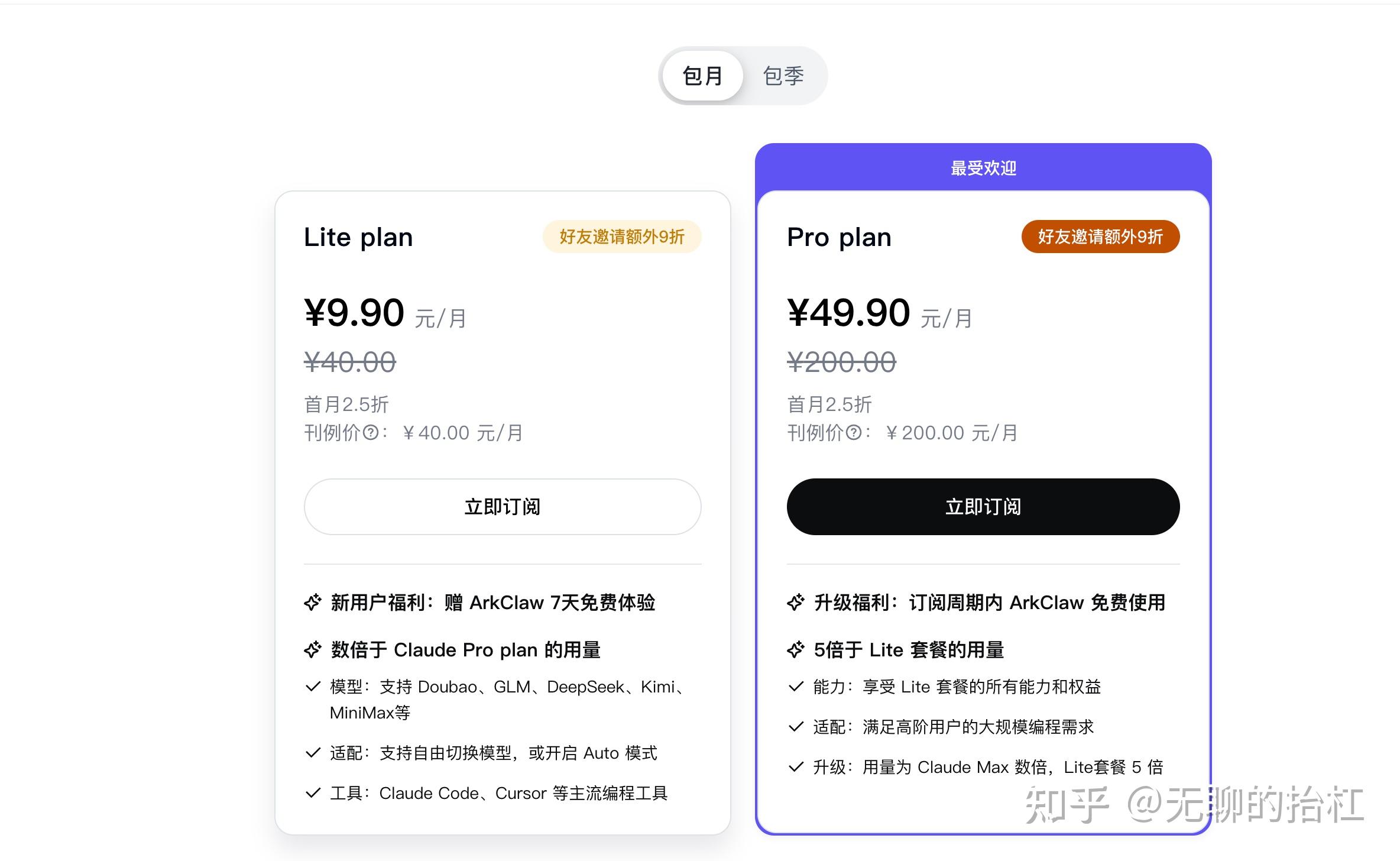1400x861 pixels.
Task: Click sparkle icon beside 新用户福利
Action: 313,603
